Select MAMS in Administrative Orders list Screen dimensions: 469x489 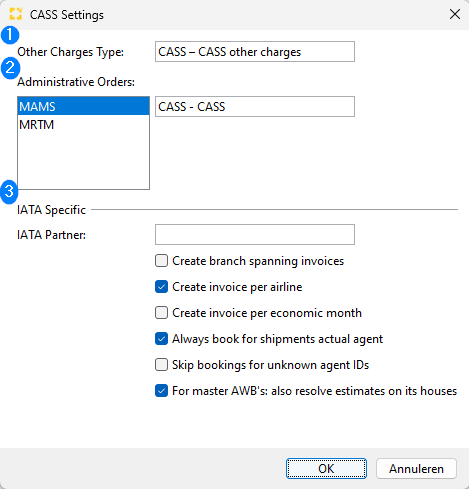click(x=83, y=106)
